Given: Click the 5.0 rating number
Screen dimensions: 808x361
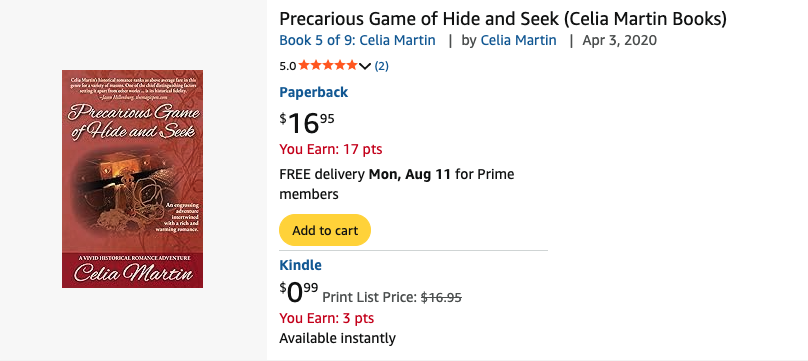Looking at the screenshot, I should pos(288,66).
